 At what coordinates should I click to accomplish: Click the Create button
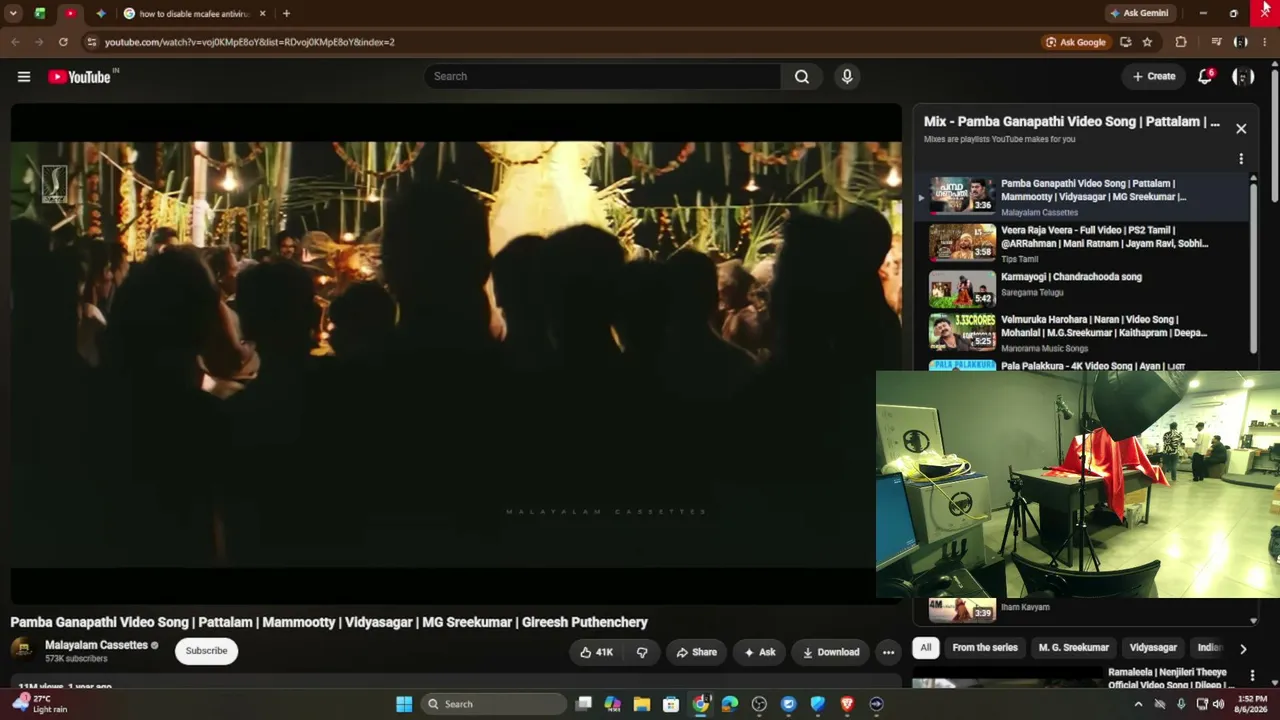click(x=1154, y=77)
